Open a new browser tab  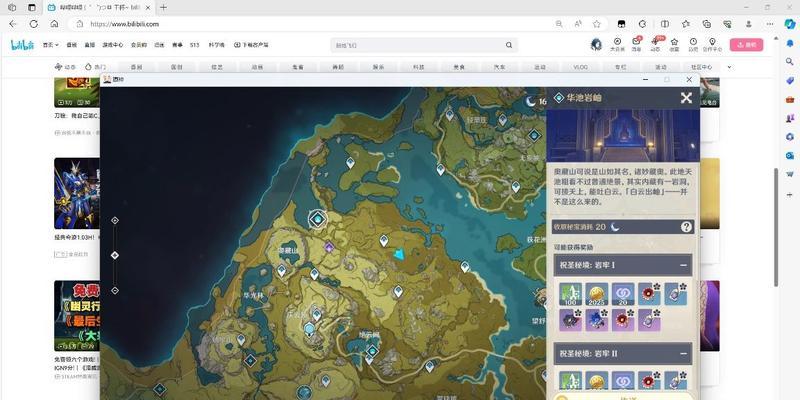(163, 7)
